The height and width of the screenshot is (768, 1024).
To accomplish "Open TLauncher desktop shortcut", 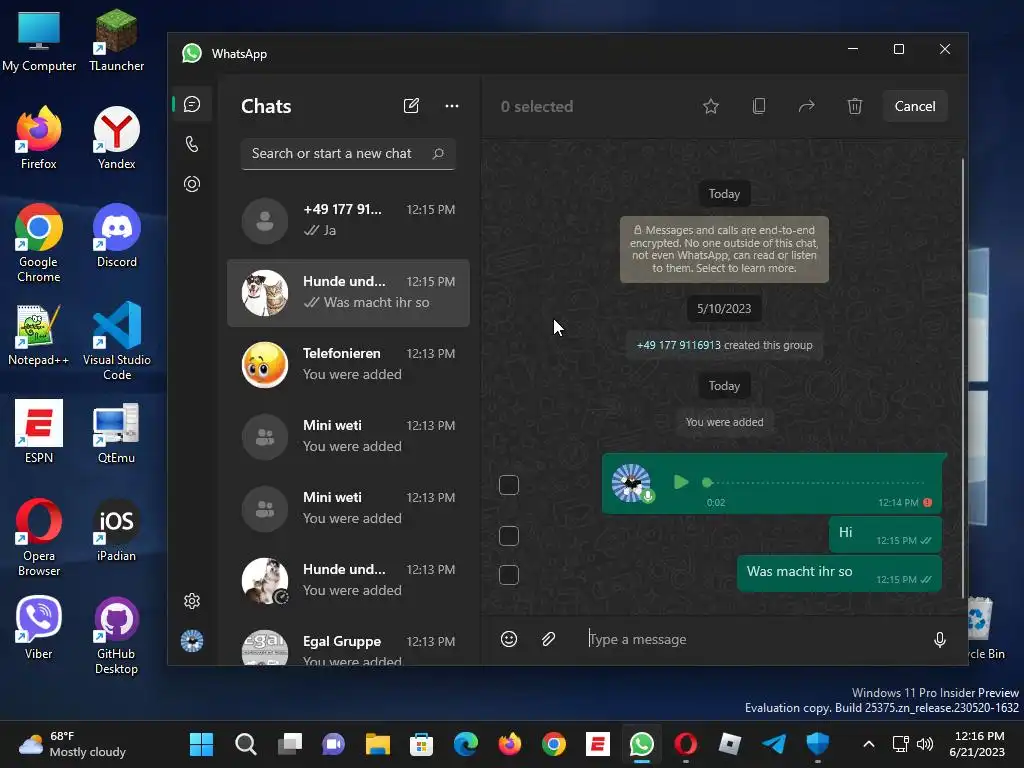I will [x=116, y=40].
